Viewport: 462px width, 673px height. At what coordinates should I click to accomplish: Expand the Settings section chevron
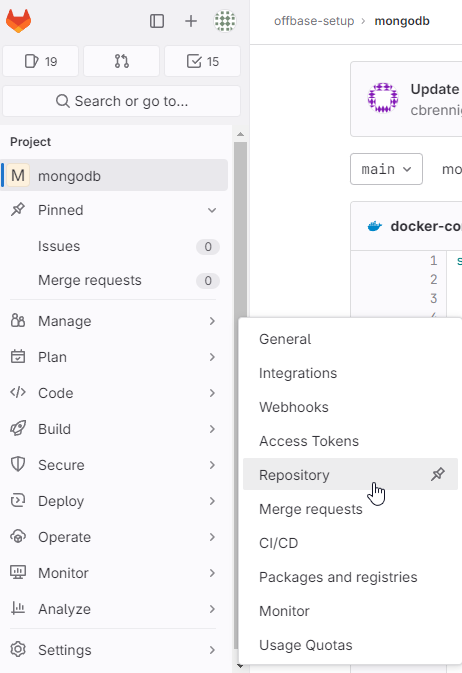coord(212,650)
